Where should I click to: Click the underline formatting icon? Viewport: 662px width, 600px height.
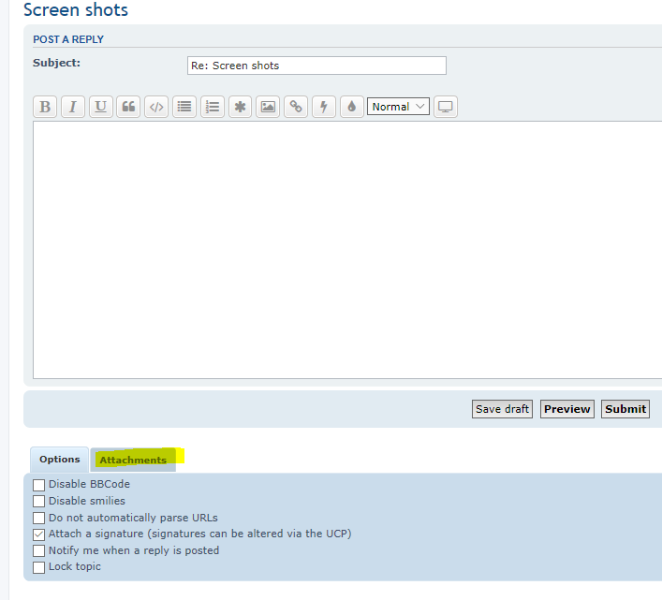point(101,107)
